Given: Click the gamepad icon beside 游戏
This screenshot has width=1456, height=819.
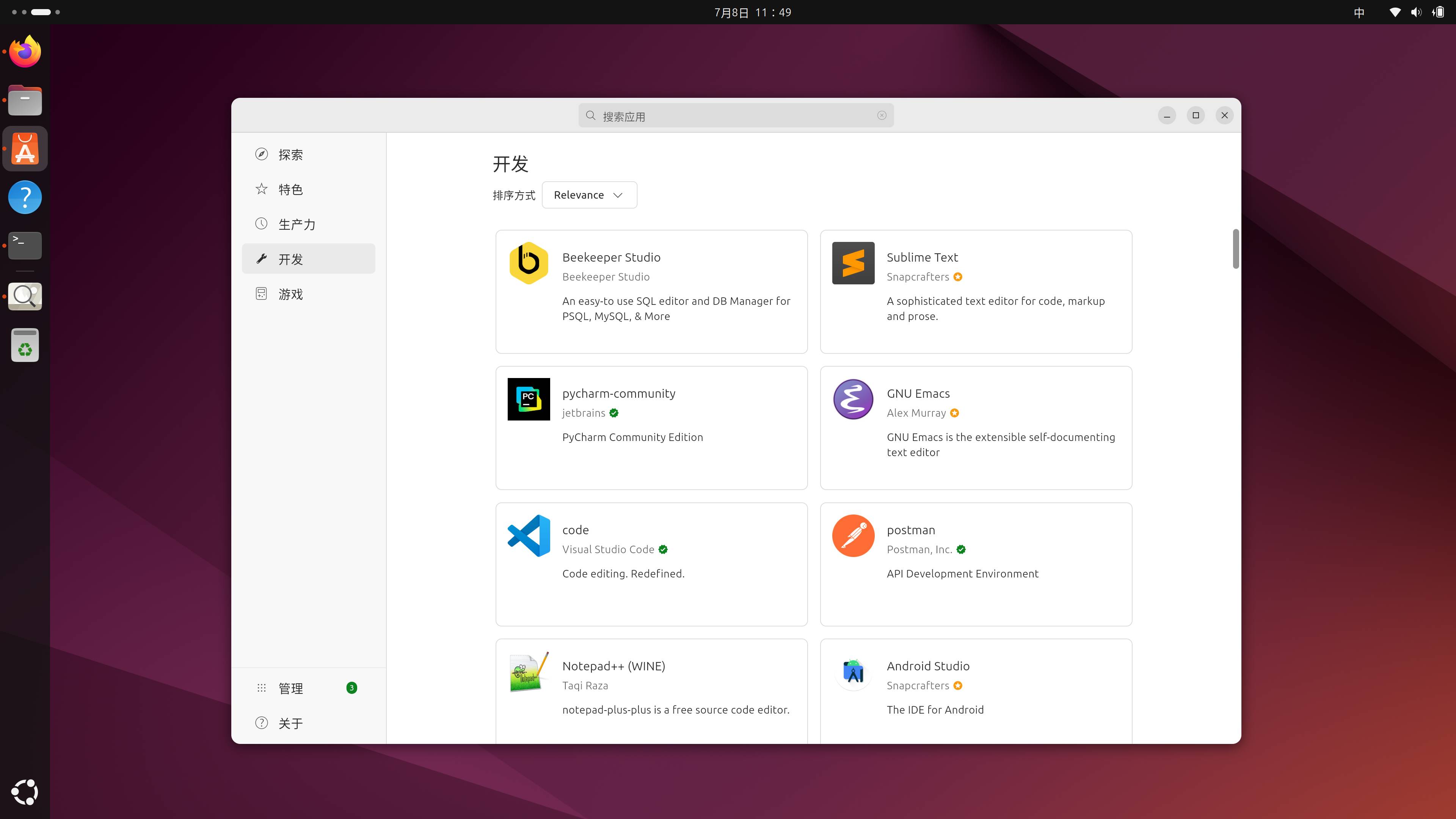Looking at the screenshot, I should point(261,293).
